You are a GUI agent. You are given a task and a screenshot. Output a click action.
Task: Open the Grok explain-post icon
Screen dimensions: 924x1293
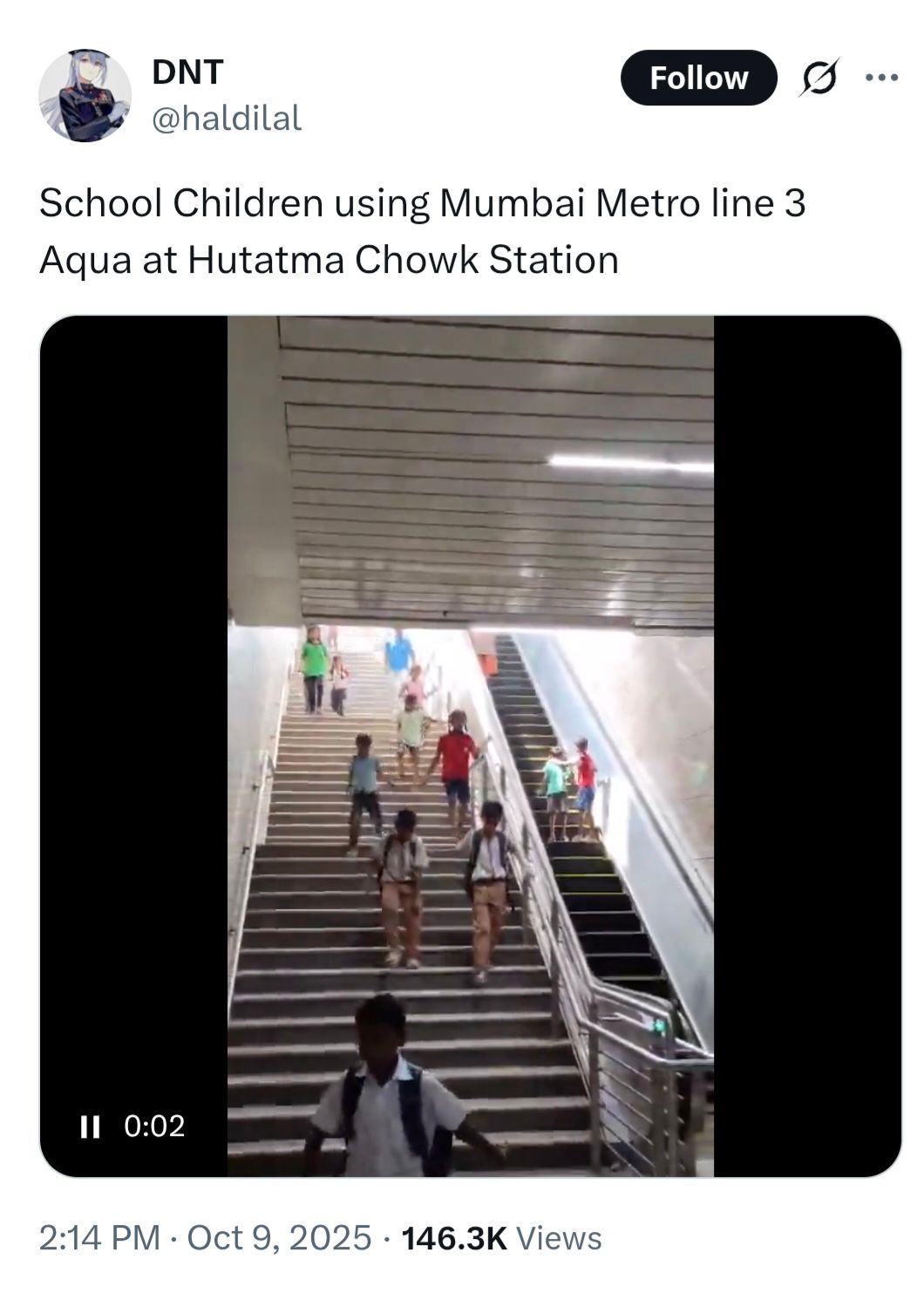[819, 78]
